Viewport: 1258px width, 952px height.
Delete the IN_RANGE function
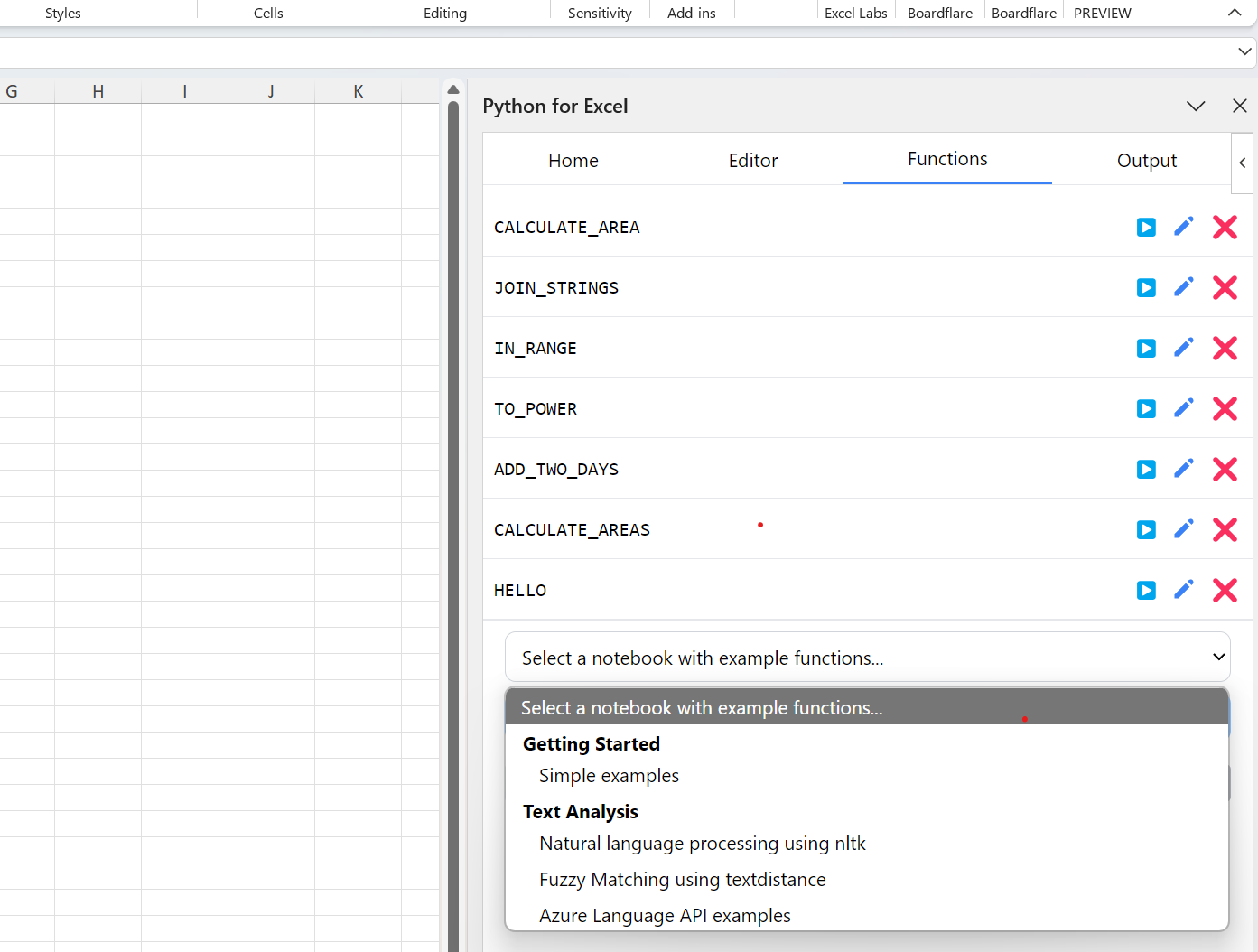pos(1225,348)
